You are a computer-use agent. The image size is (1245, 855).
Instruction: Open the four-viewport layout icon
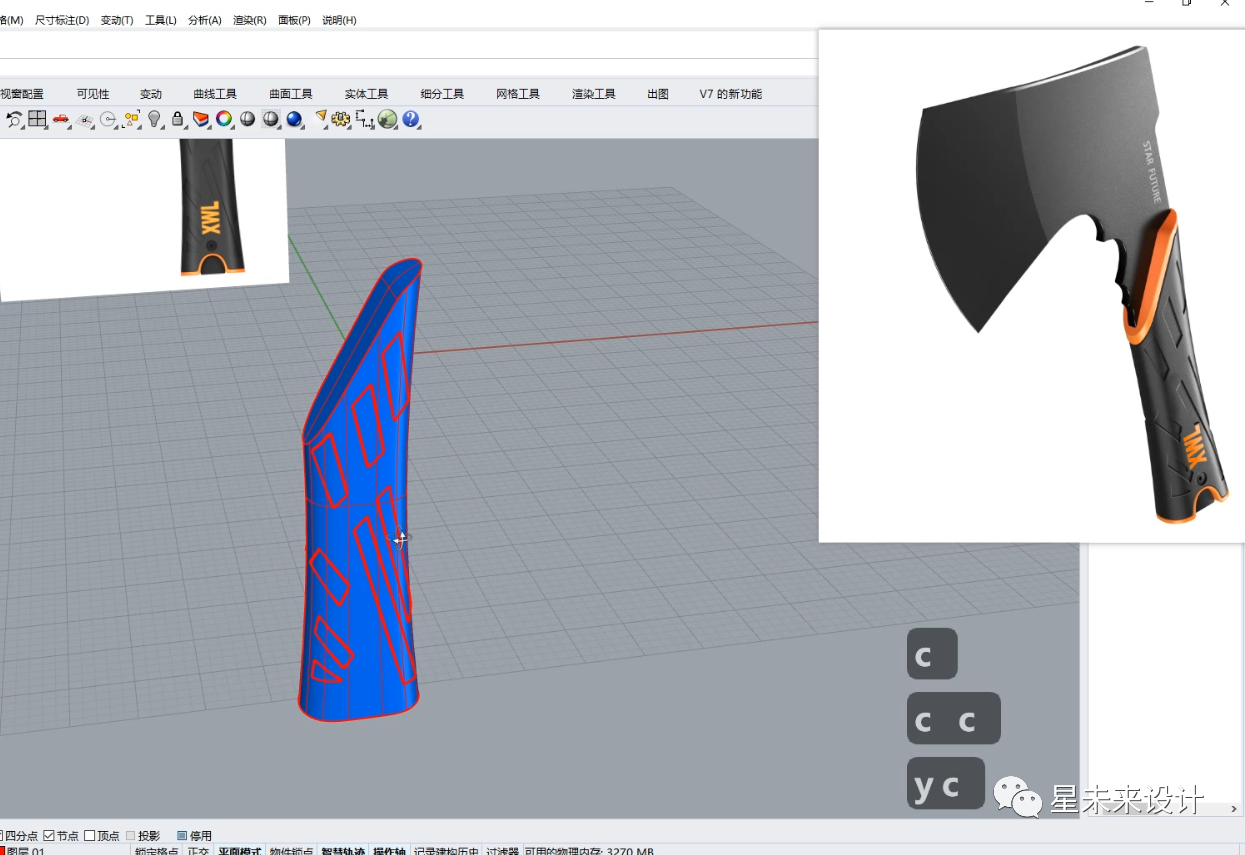37,119
